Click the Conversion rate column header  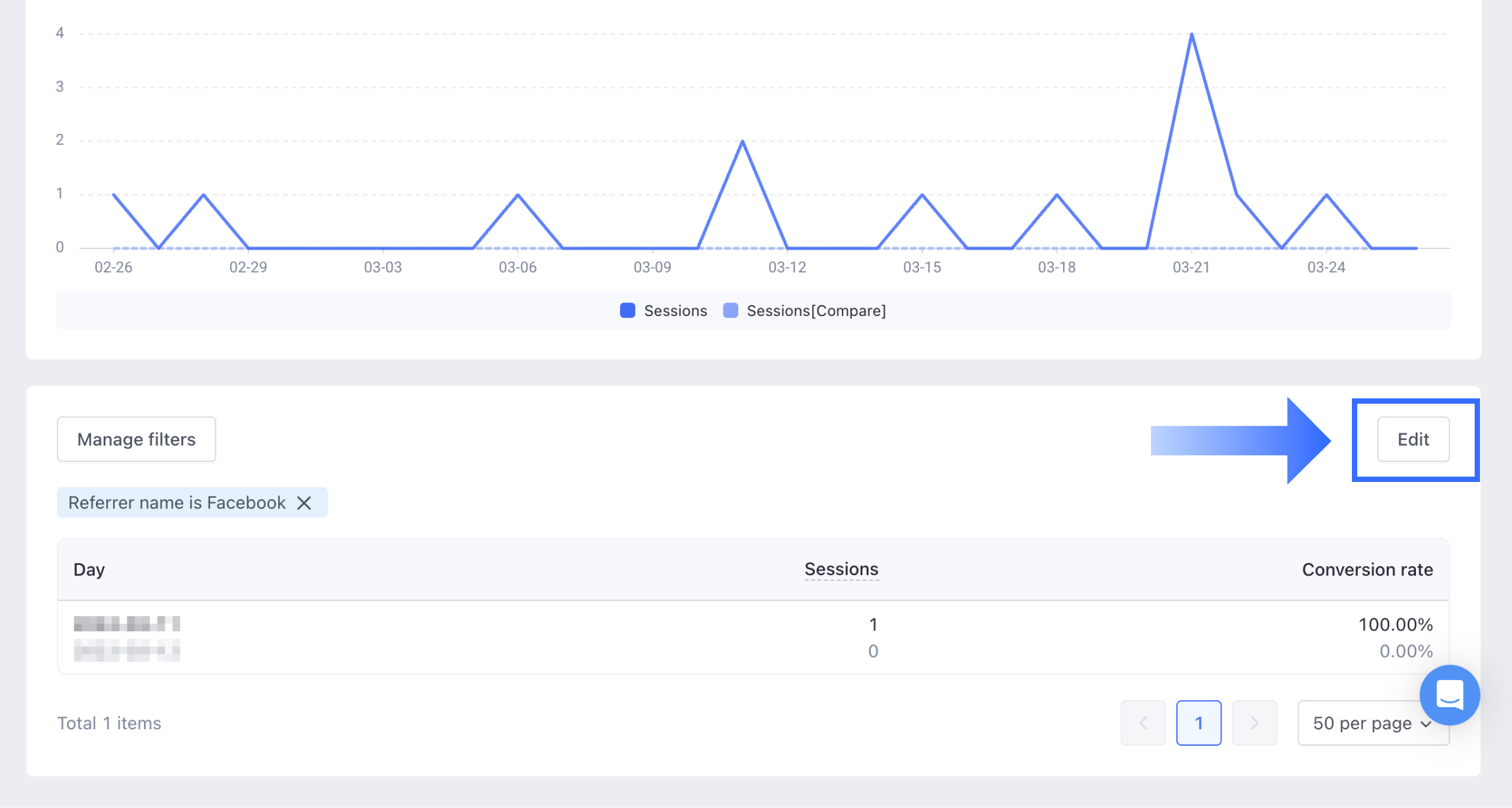pos(1367,570)
